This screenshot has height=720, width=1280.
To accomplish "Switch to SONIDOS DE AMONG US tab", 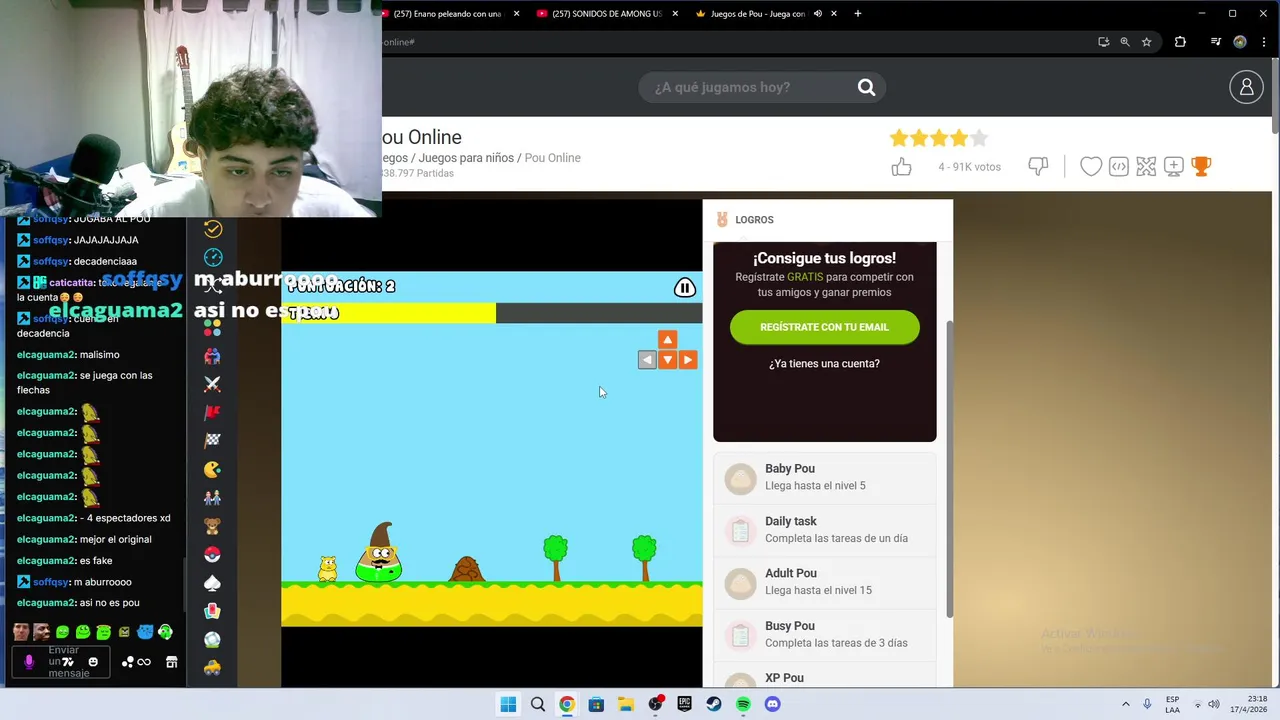I will click(x=607, y=14).
